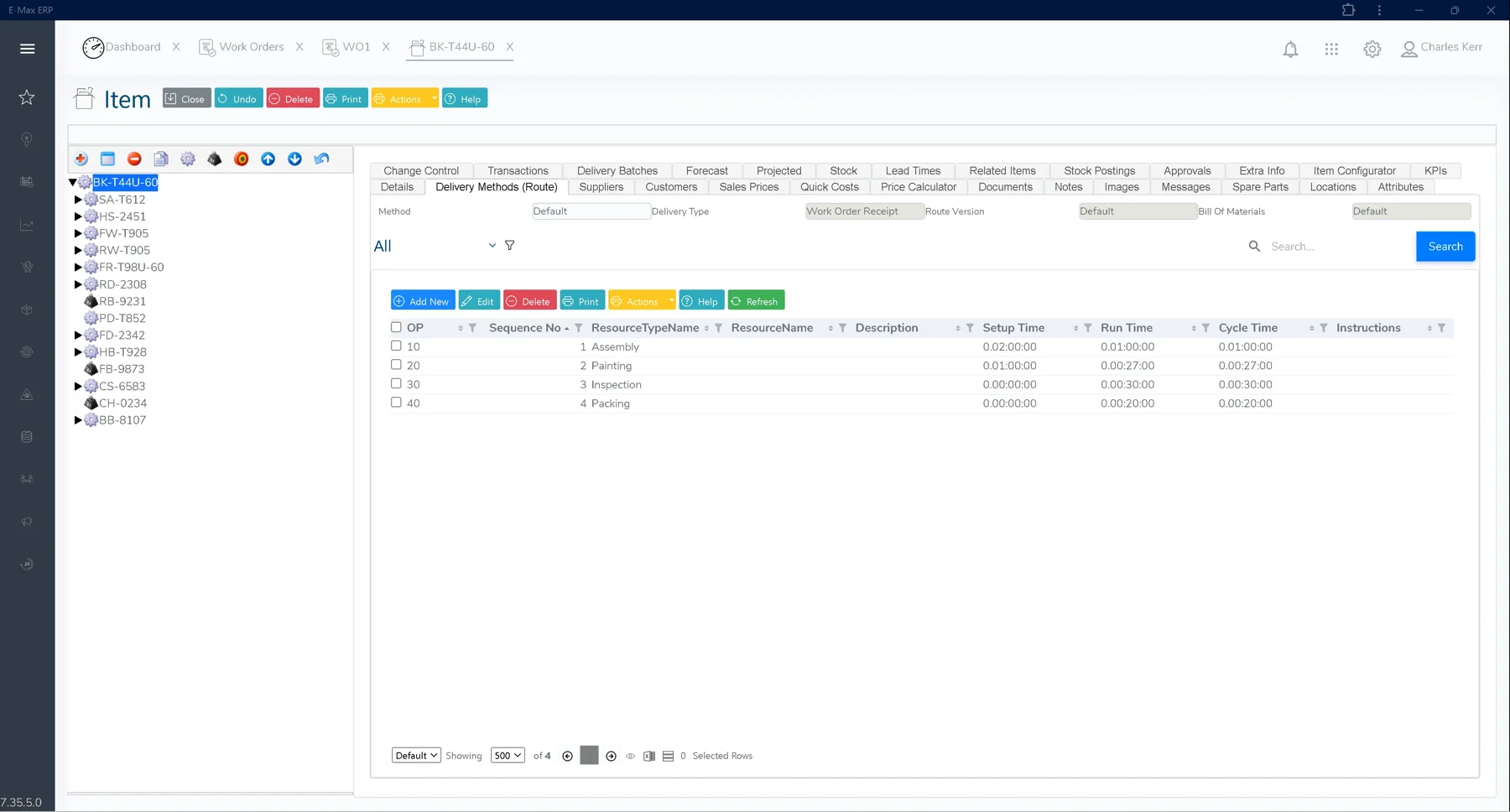Switch to the Price Calculator tab

coord(918,187)
